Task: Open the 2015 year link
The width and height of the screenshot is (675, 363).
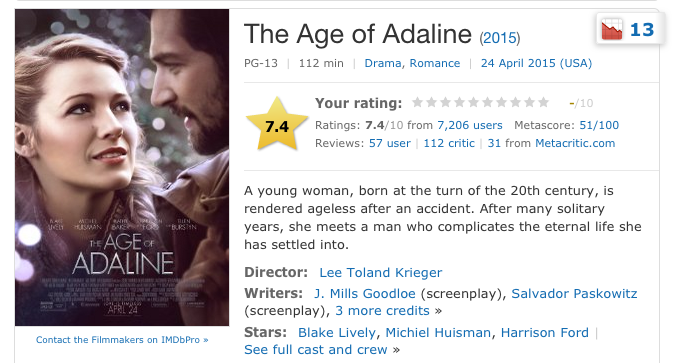Action: click(500, 38)
